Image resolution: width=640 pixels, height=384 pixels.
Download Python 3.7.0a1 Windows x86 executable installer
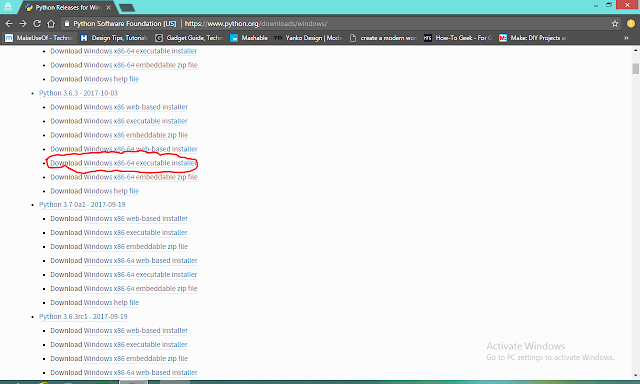coord(136,232)
